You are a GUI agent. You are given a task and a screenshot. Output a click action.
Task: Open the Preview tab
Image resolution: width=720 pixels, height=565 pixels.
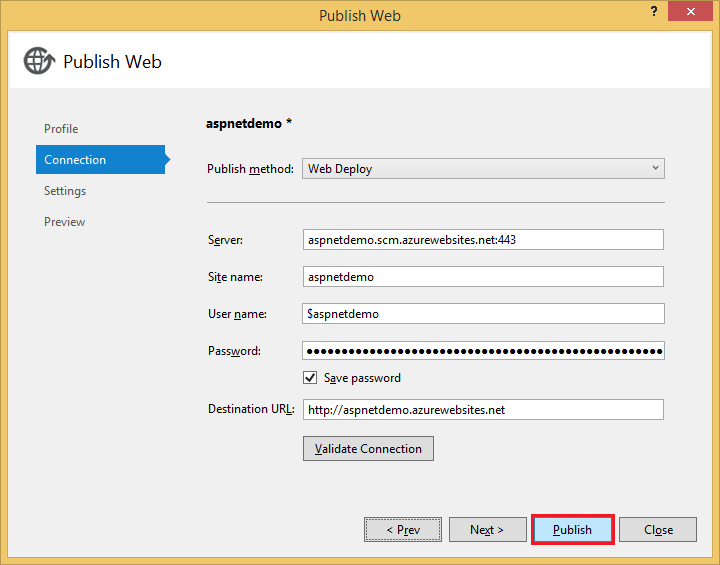pos(65,222)
